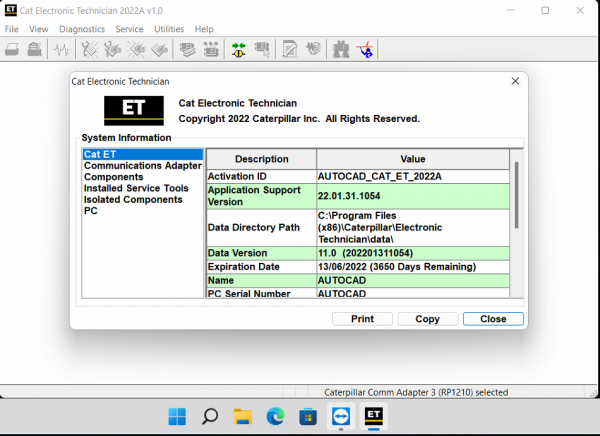Click the Data Directory Path cell
Viewport: 600px width, 436px height.
(262, 227)
